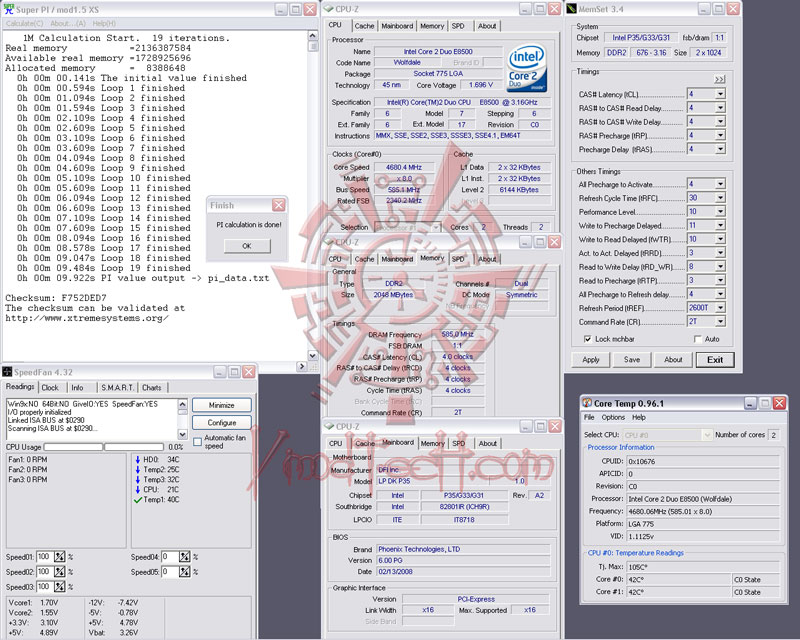This screenshot has height=640, width=800.
Task: Click the HD0 temperature down-arrow icon
Action: [137, 459]
